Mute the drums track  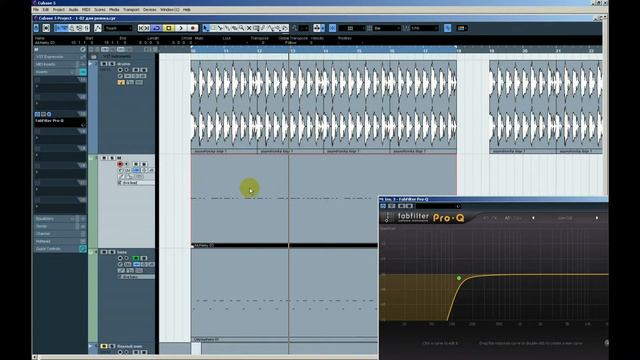(104, 64)
